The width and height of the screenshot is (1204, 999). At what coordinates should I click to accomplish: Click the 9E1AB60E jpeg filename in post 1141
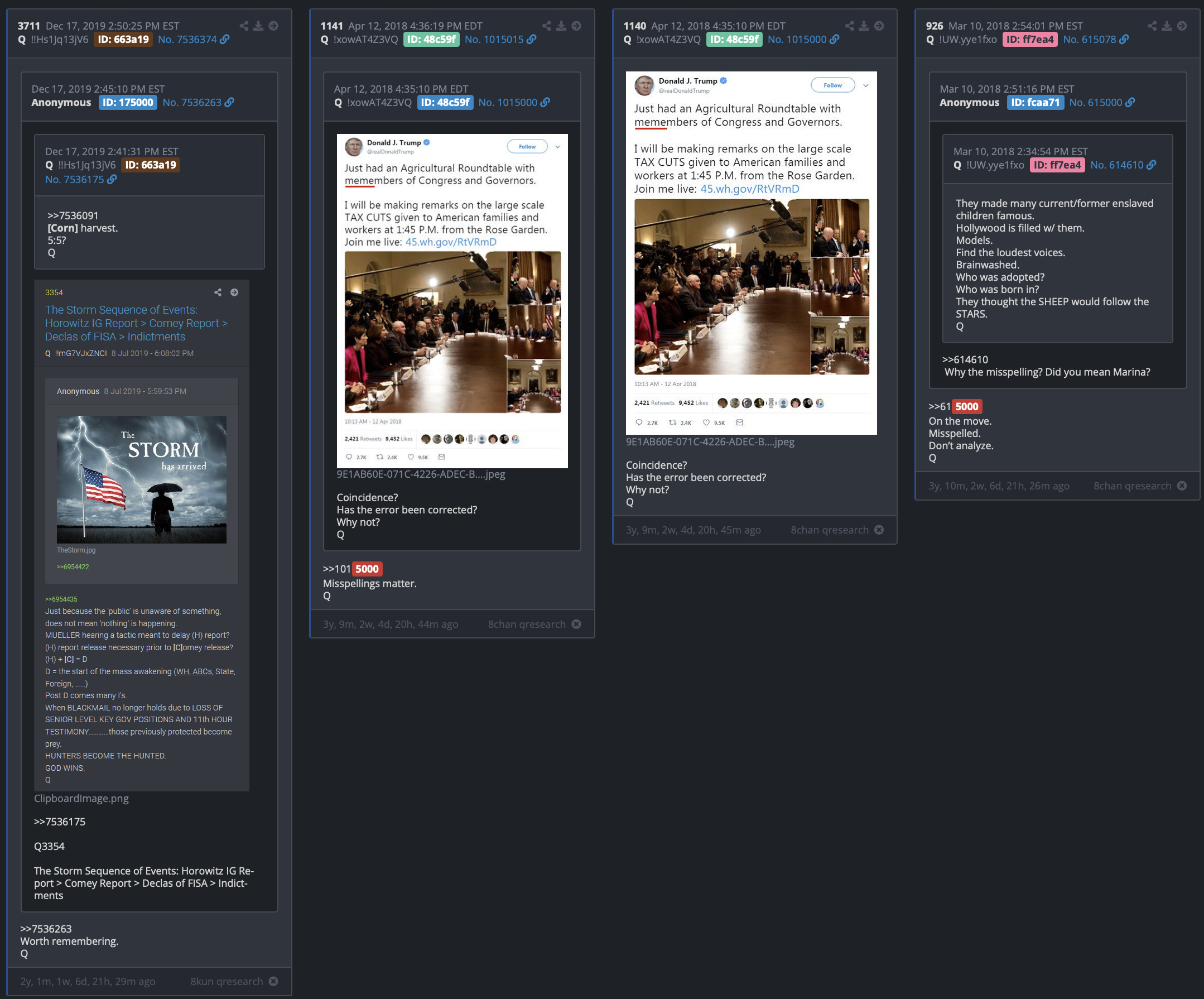click(421, 474)
